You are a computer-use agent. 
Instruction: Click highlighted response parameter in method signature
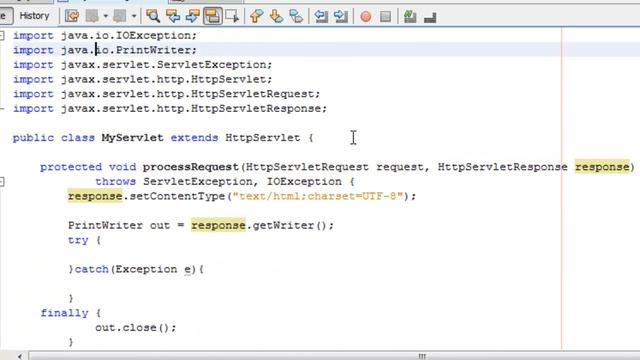[x=602, y=167]
